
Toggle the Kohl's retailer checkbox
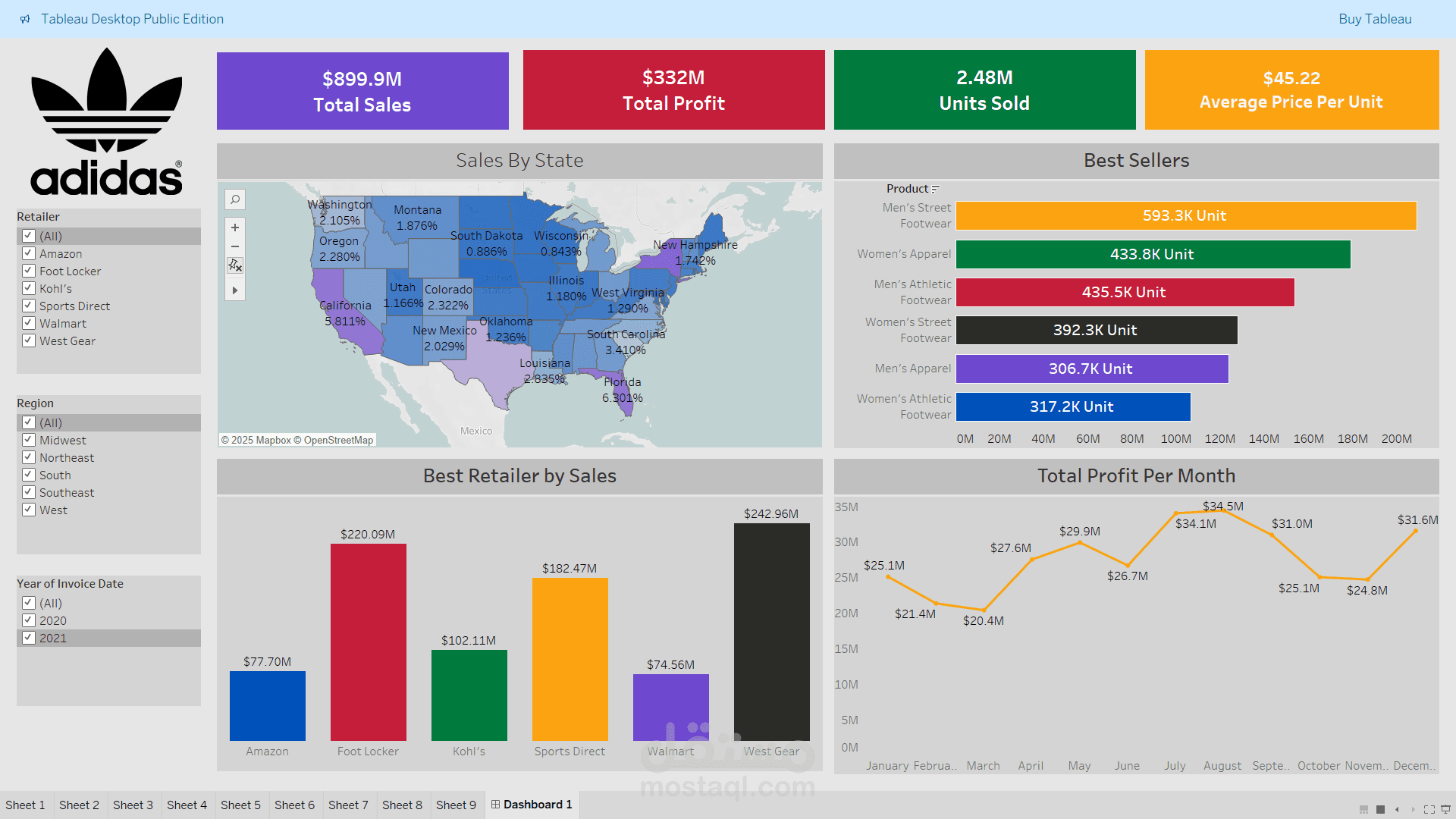click(x=28, y=288)
